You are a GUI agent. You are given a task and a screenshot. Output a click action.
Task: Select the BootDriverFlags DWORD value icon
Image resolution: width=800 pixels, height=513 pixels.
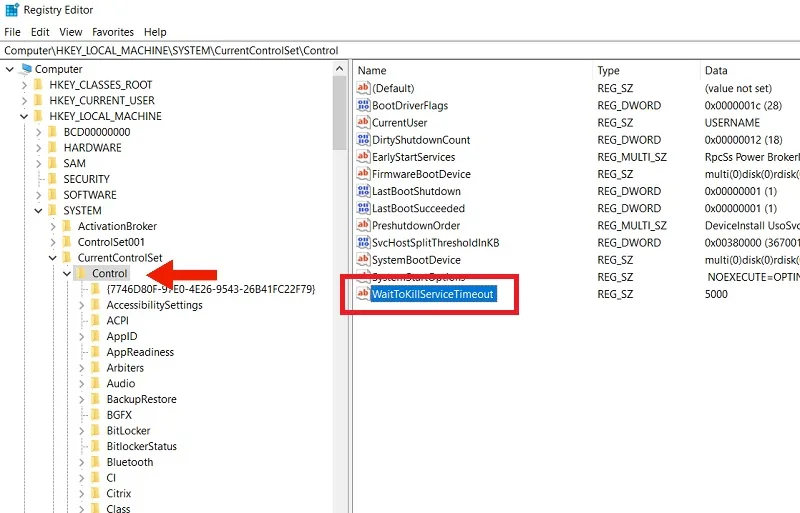pyautogui.click(x=363, y=105)
